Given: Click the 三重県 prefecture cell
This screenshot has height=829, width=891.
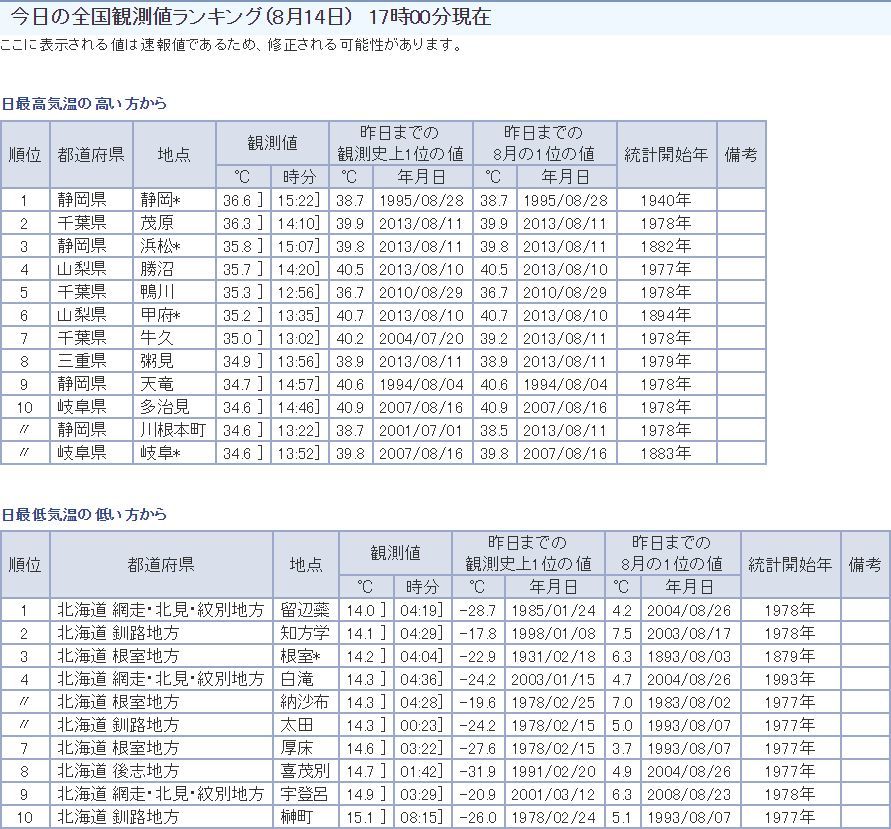Looking at the screenshot, I should tap(81, 361).
